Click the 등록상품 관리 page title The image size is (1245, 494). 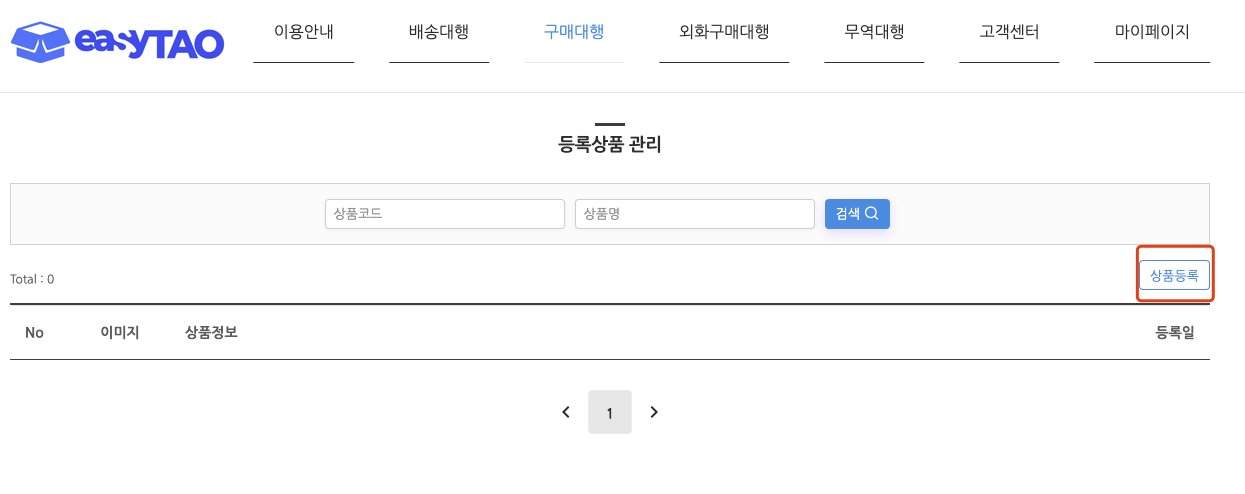tap(610, 145)
